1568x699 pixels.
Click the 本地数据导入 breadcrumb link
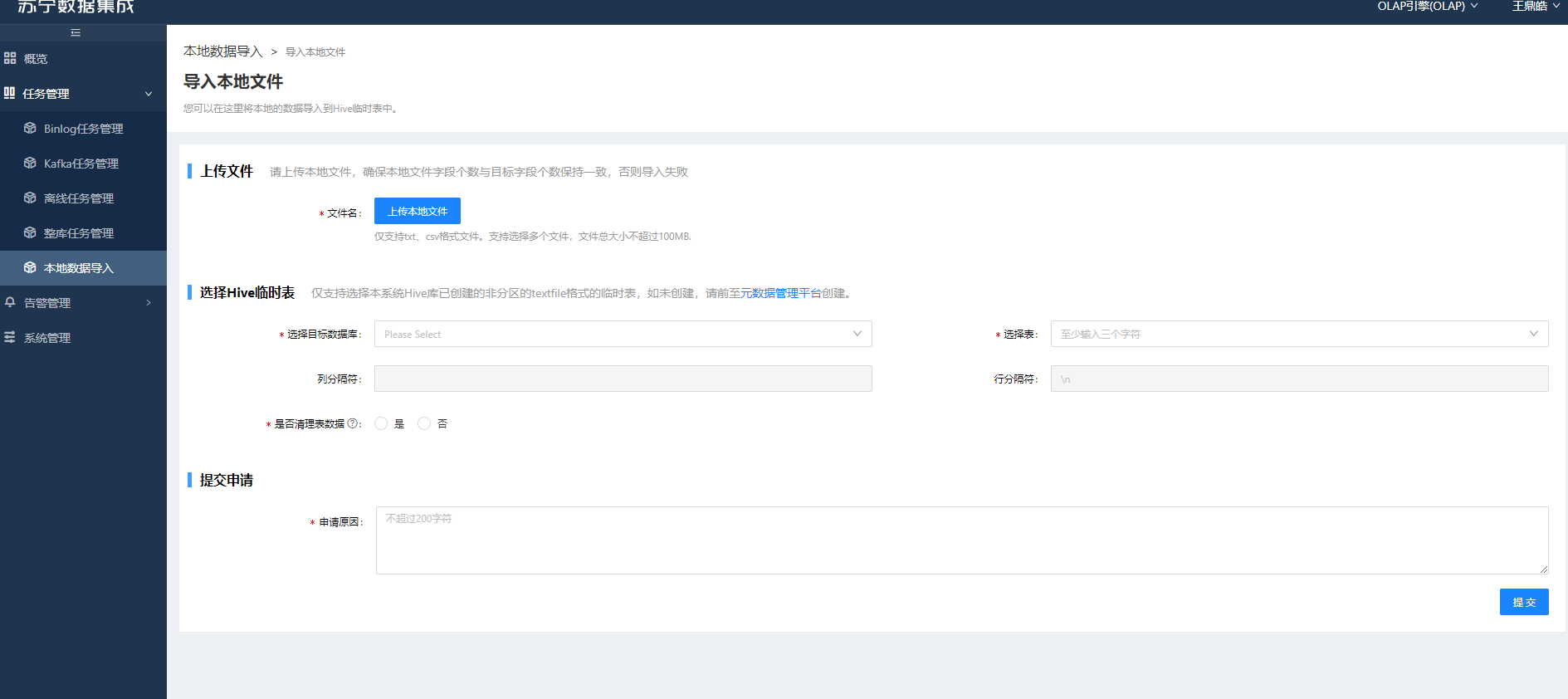222,51
